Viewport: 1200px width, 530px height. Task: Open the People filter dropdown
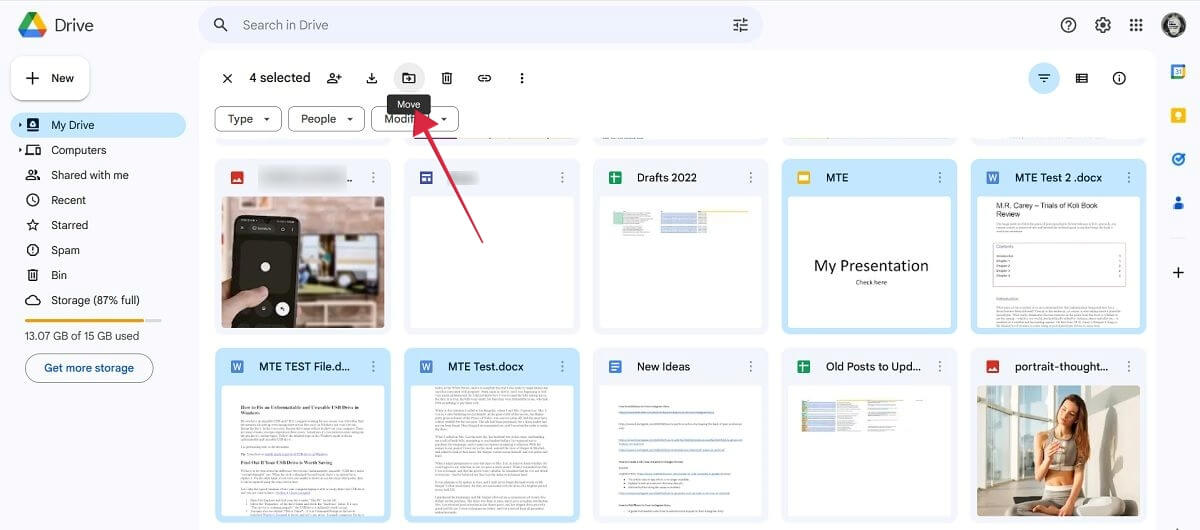click(x=326, y=119)
